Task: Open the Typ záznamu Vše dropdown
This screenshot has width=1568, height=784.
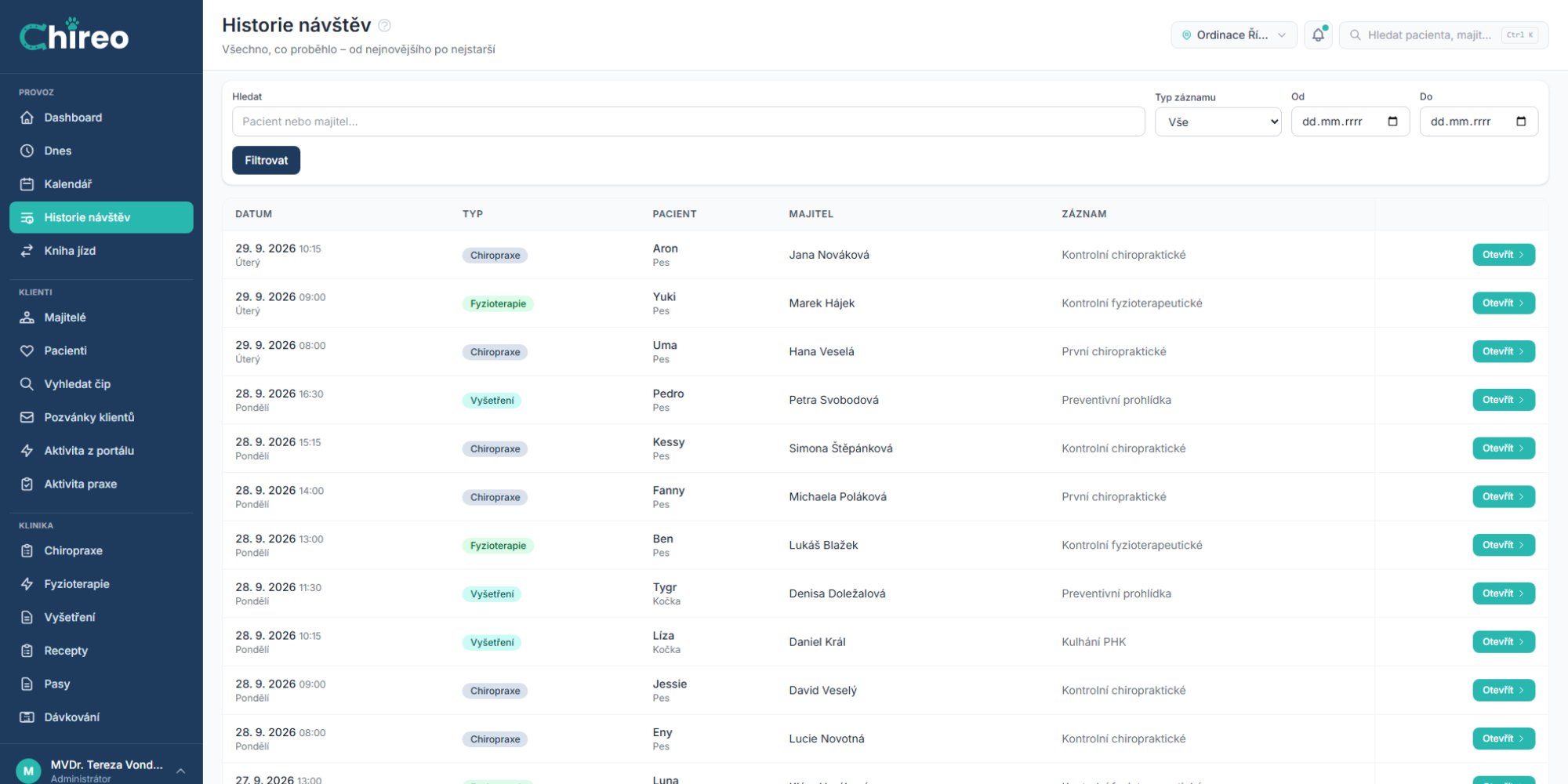Action: click(x=1218, y=122)
